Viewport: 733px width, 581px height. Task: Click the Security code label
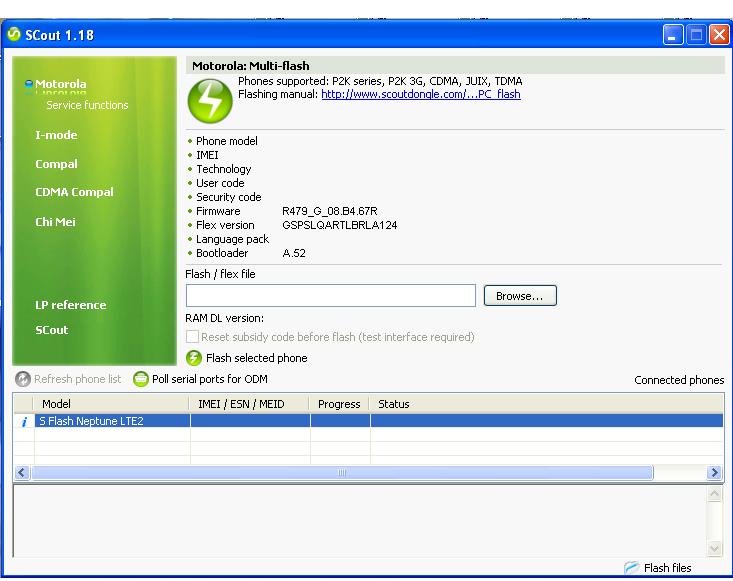pos(229,197)
